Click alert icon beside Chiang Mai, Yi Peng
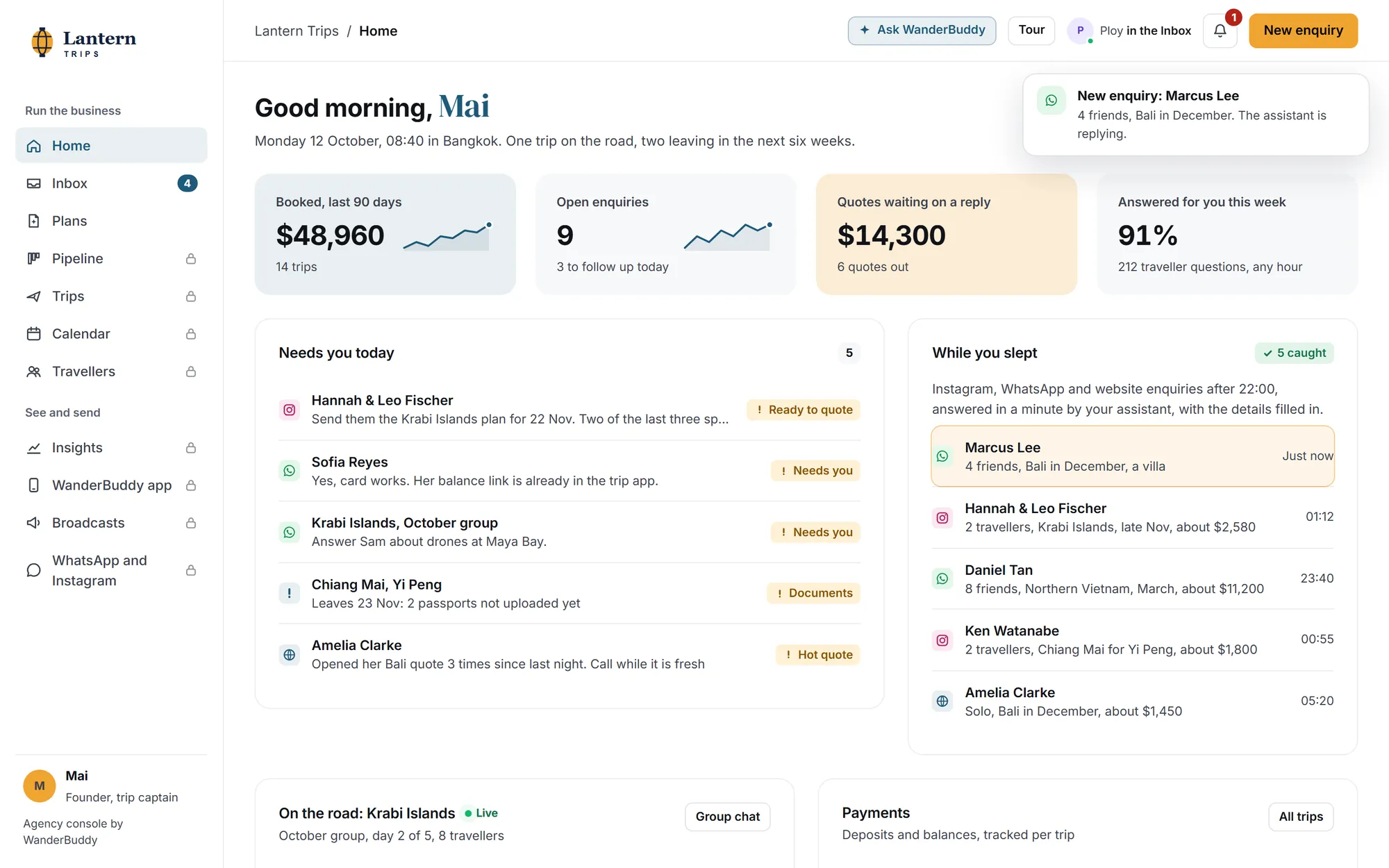This screenshot has height=868, width=1389. (290, 593)
